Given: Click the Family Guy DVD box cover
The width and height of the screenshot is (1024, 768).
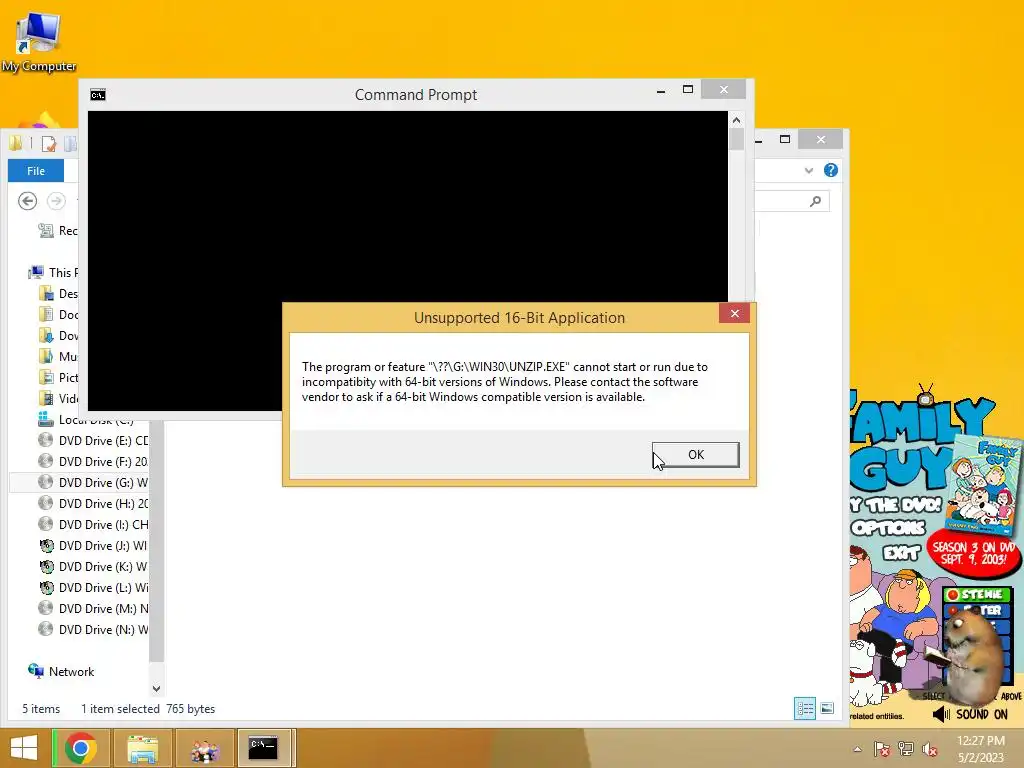Looking at the screenshot, I should (984, 487).
